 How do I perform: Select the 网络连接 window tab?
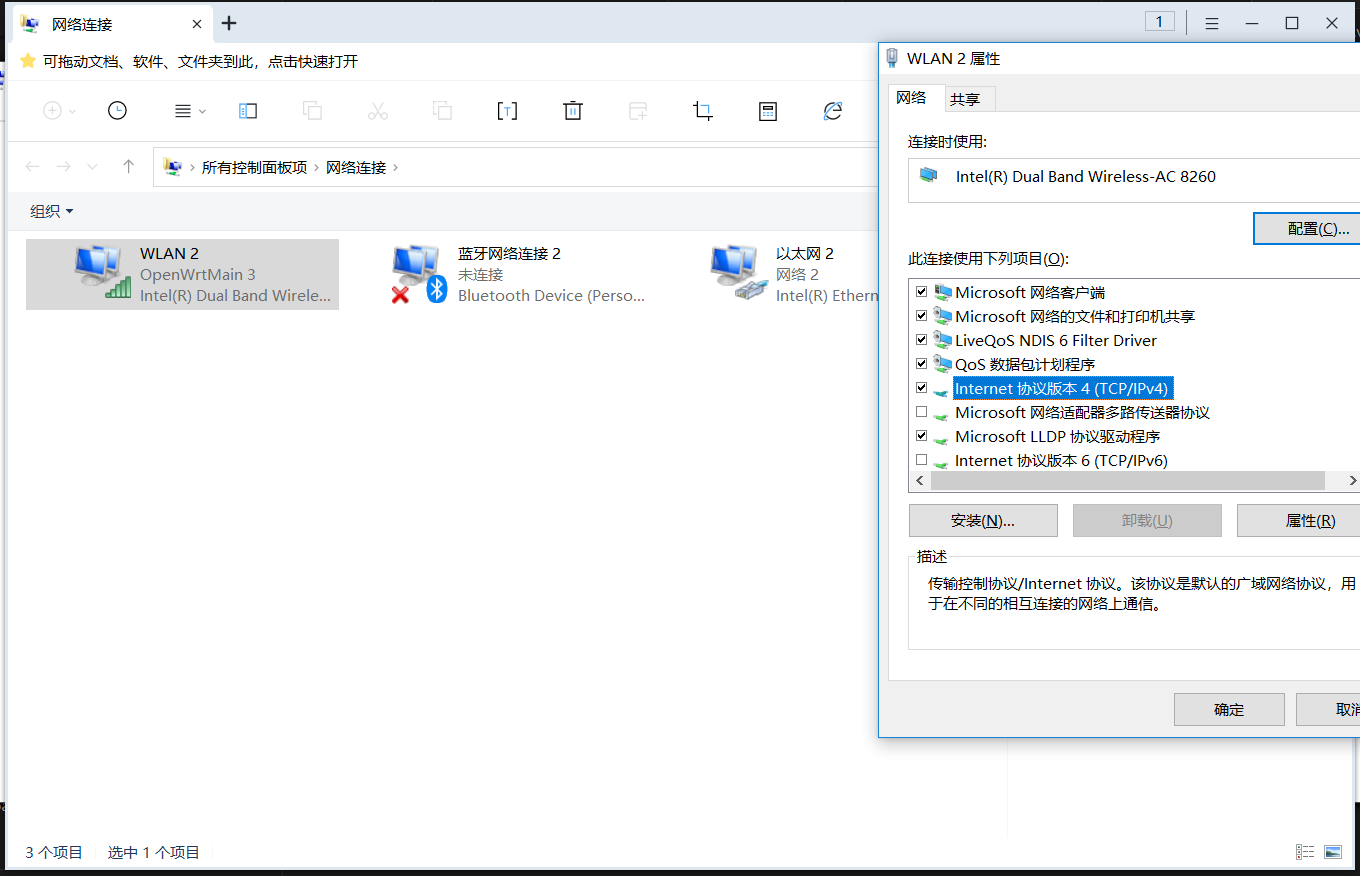pyautogui.click(x=112, y=23)
